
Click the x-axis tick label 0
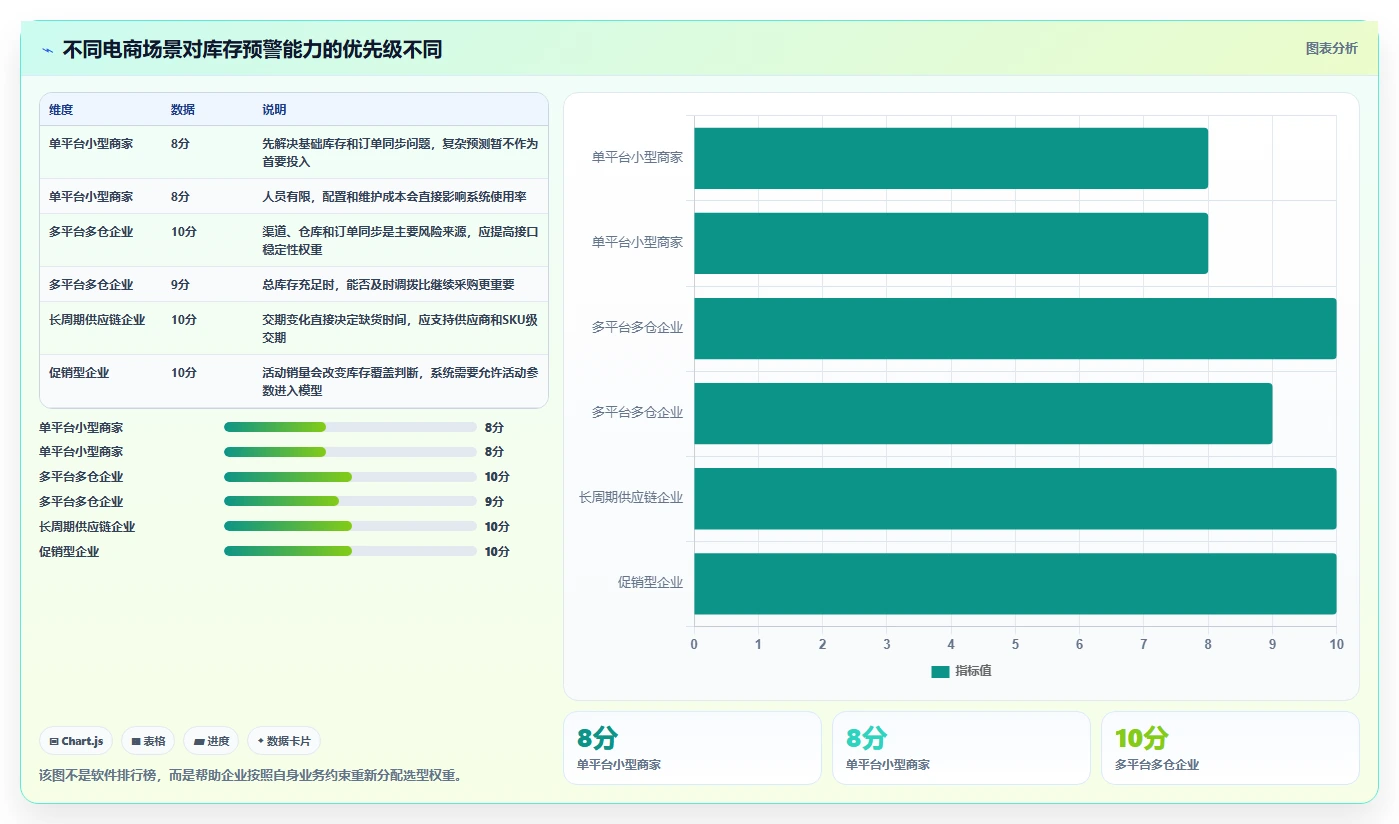[694, 644]
